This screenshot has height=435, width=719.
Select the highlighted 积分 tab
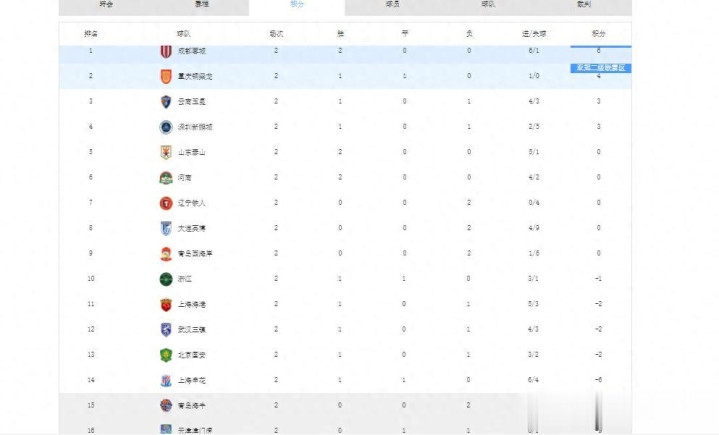297,5
